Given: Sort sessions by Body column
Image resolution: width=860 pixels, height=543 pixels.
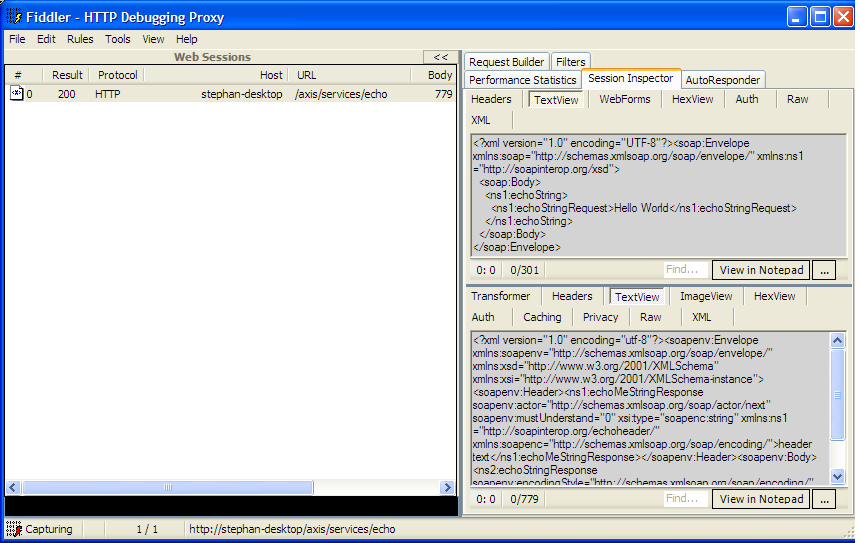Looking at the screenshot, I should click(433, 75).
